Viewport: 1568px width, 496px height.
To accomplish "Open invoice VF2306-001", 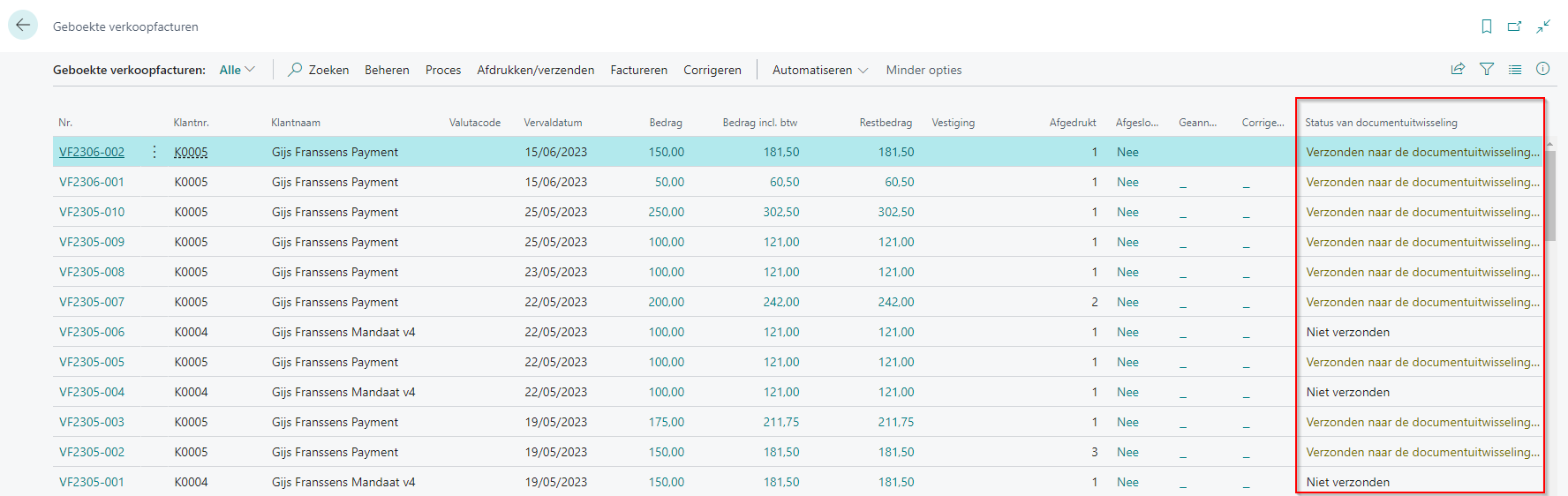I will [92, 182].
